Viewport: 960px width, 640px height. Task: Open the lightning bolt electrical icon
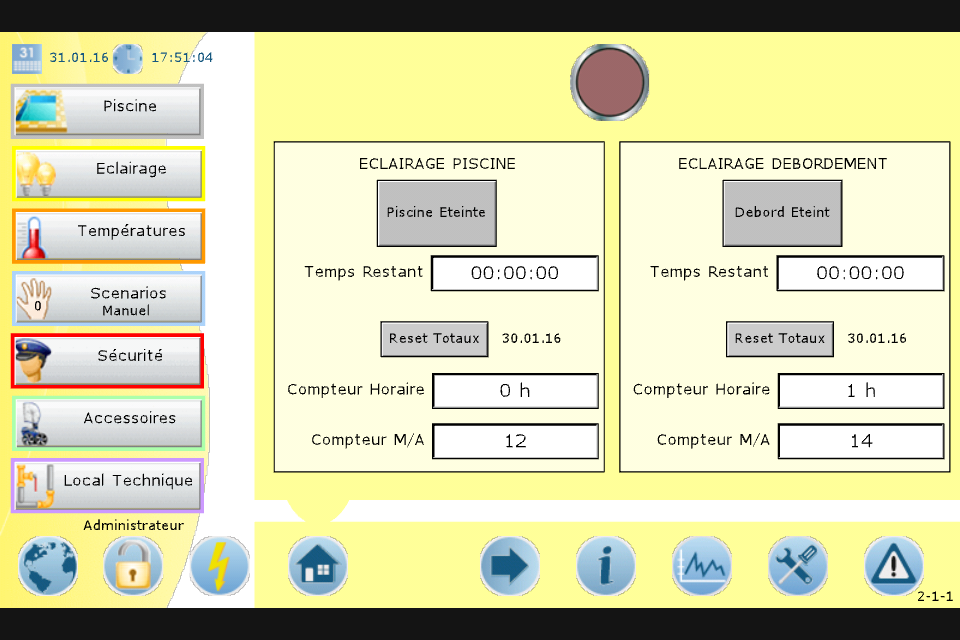pyautogui.click(x=219, y=567)
